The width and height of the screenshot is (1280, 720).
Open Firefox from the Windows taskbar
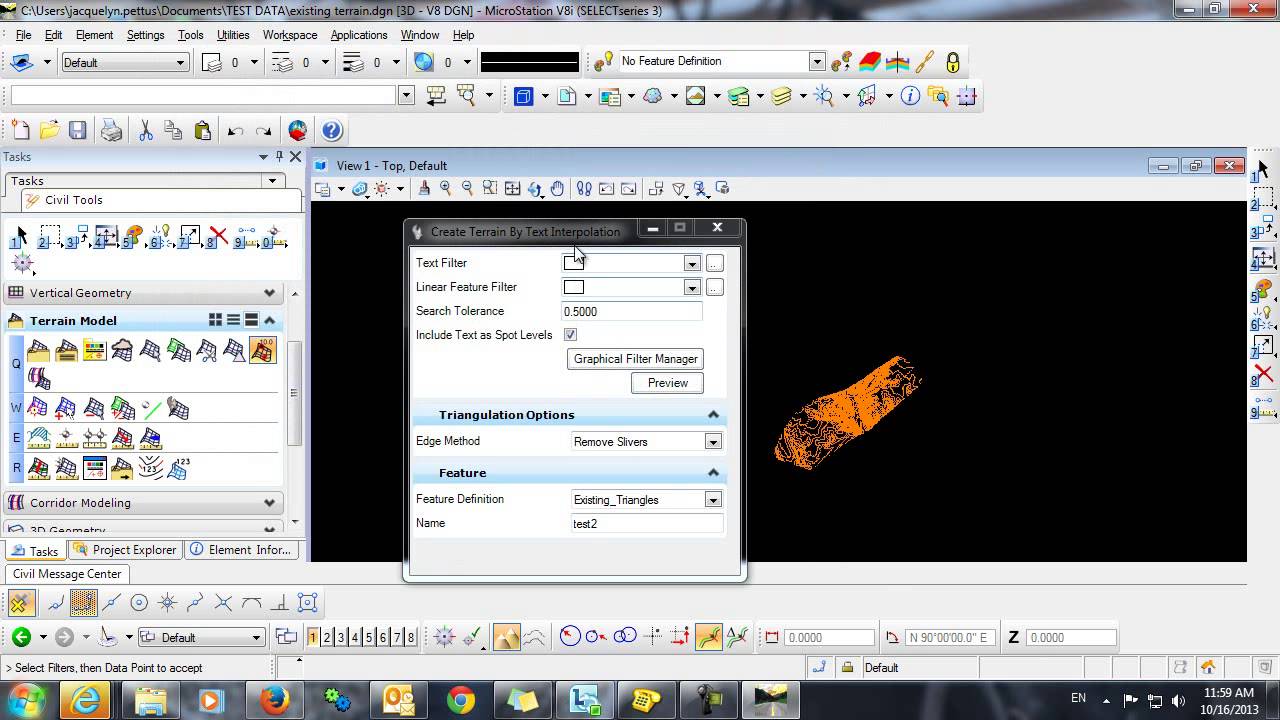[x=275, y=699]
